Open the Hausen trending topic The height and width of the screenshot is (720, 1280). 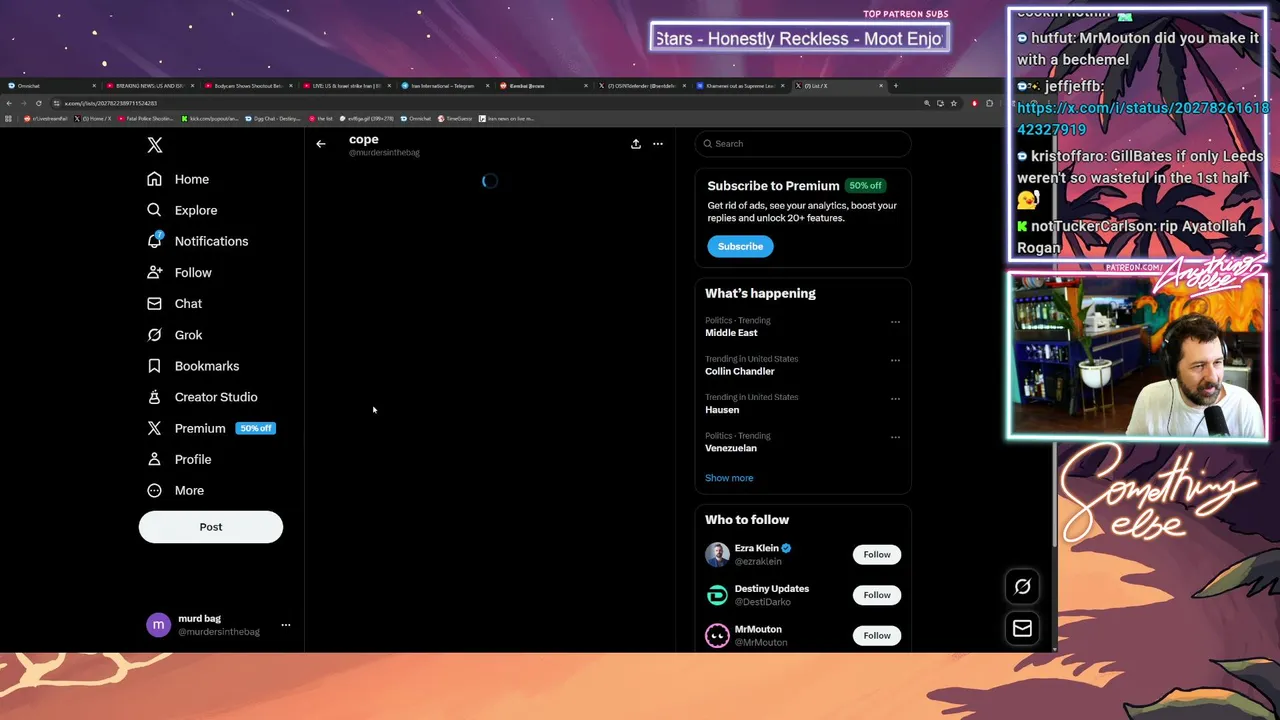[722, 410]
